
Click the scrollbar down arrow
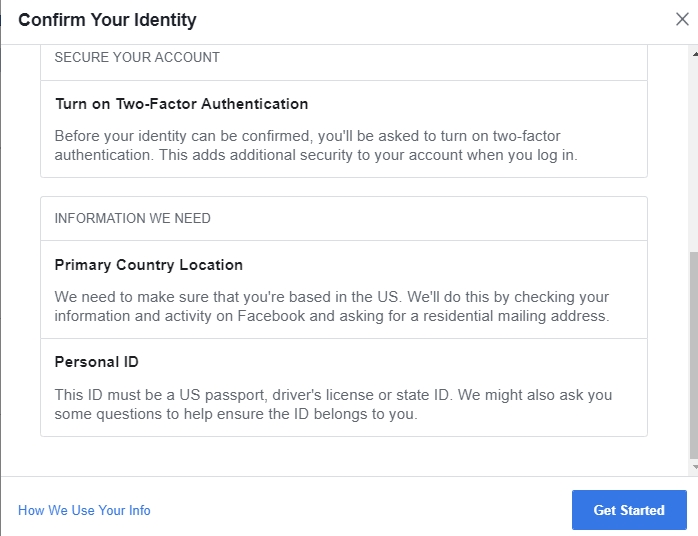click(694, 467)
